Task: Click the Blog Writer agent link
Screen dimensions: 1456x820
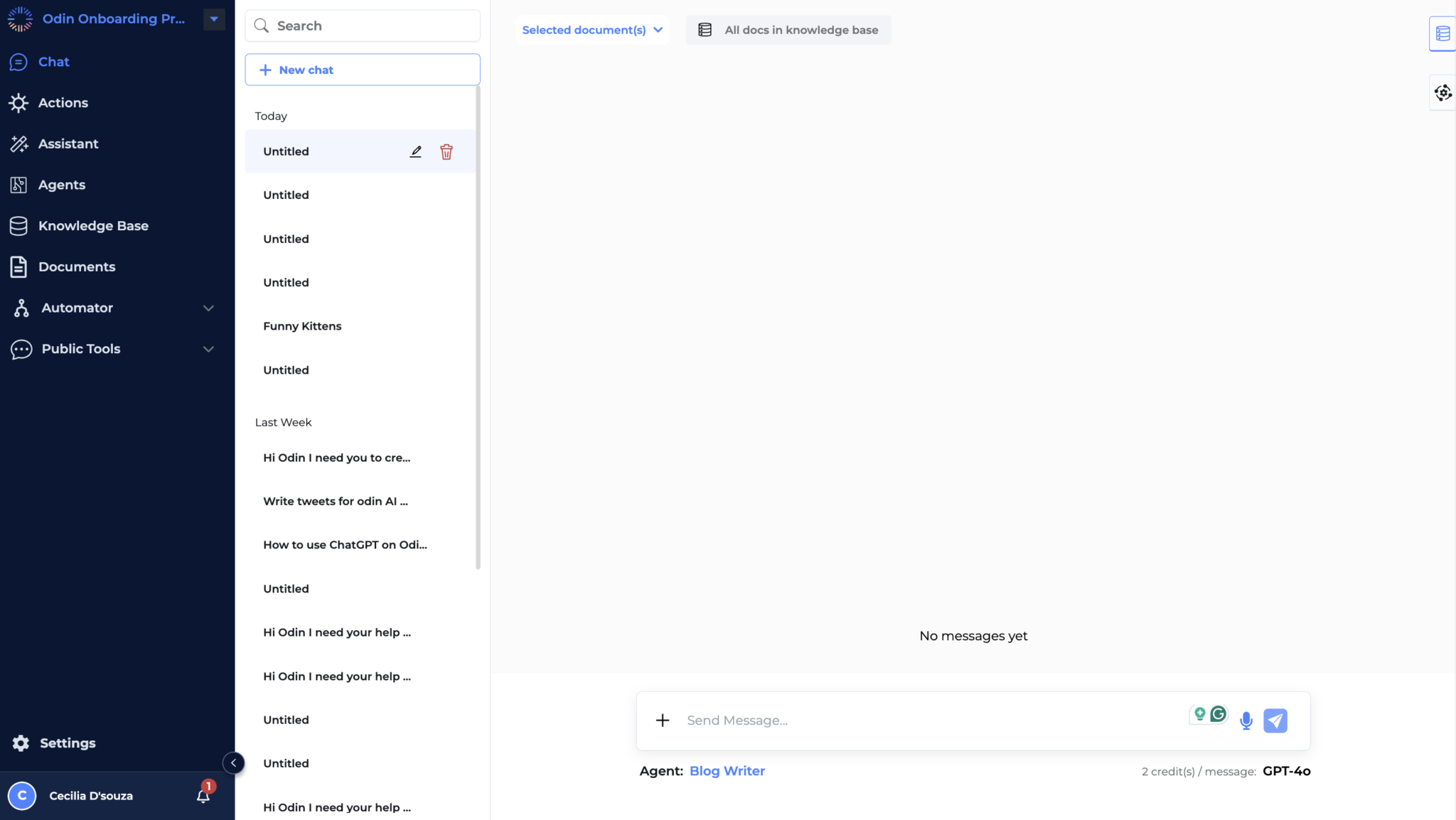Action: coord(727,770)
